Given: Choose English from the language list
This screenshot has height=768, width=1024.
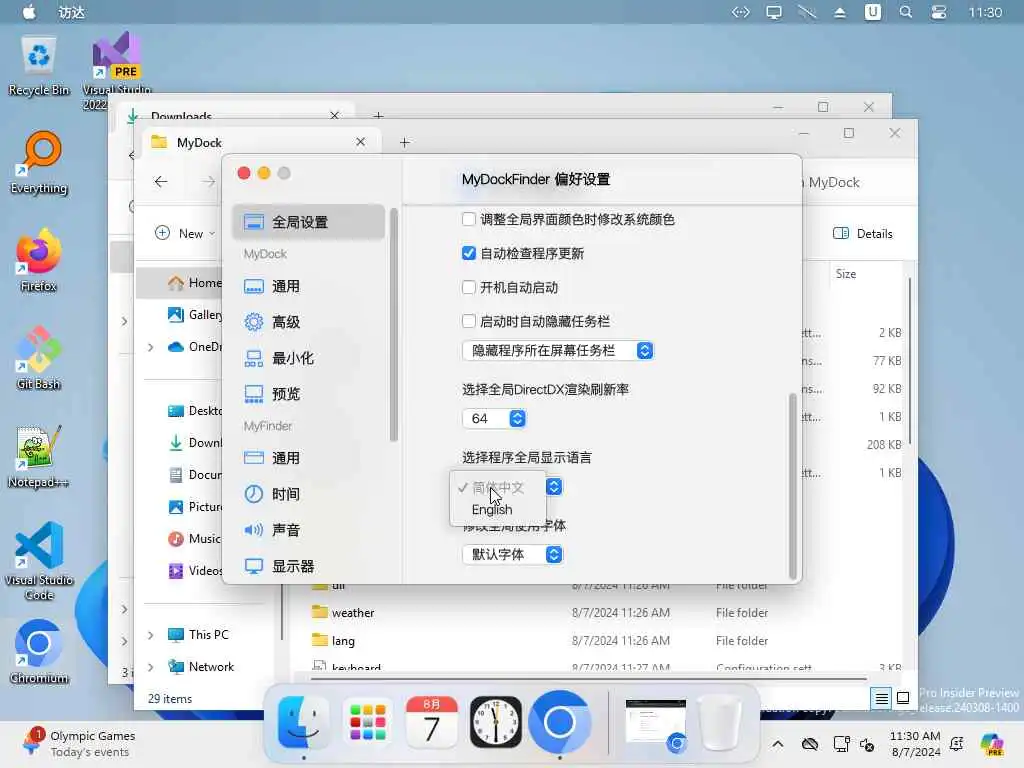Looking at the screenshot, I should coord(492,509).
